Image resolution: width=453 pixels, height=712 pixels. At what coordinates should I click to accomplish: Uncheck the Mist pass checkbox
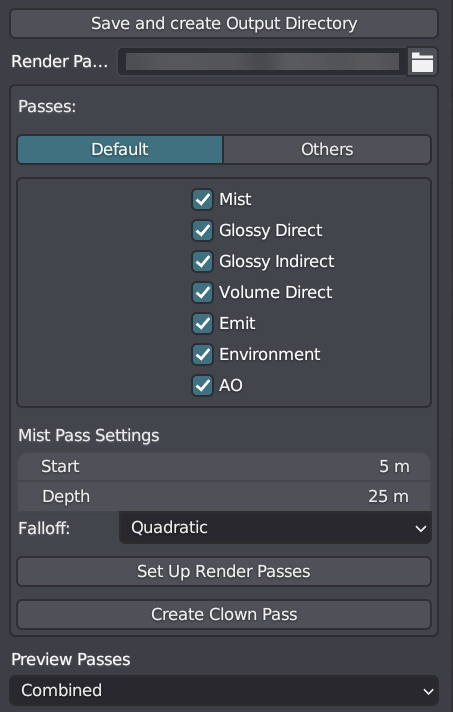[x=202, y=199]
